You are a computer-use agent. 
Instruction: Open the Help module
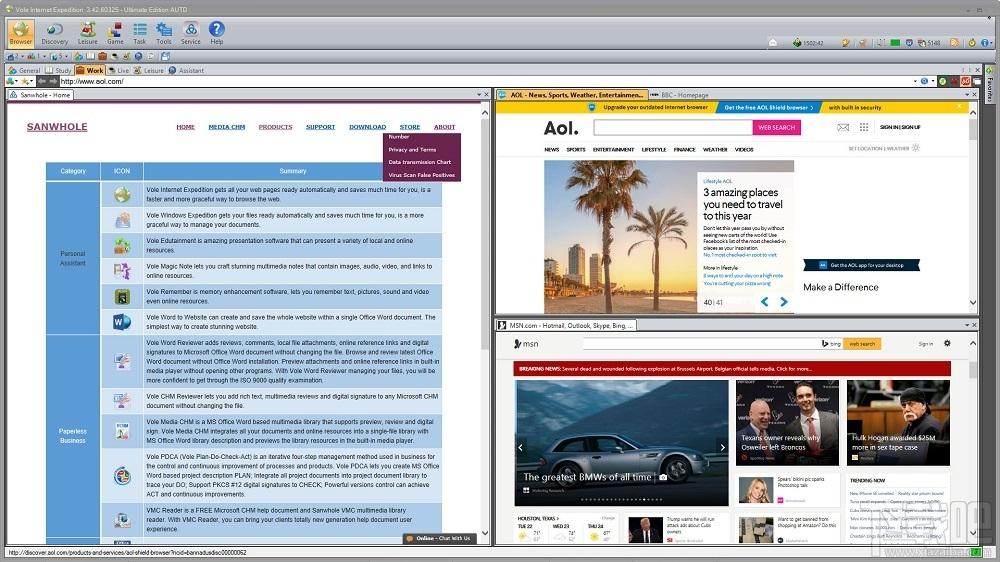coord(217,33)
